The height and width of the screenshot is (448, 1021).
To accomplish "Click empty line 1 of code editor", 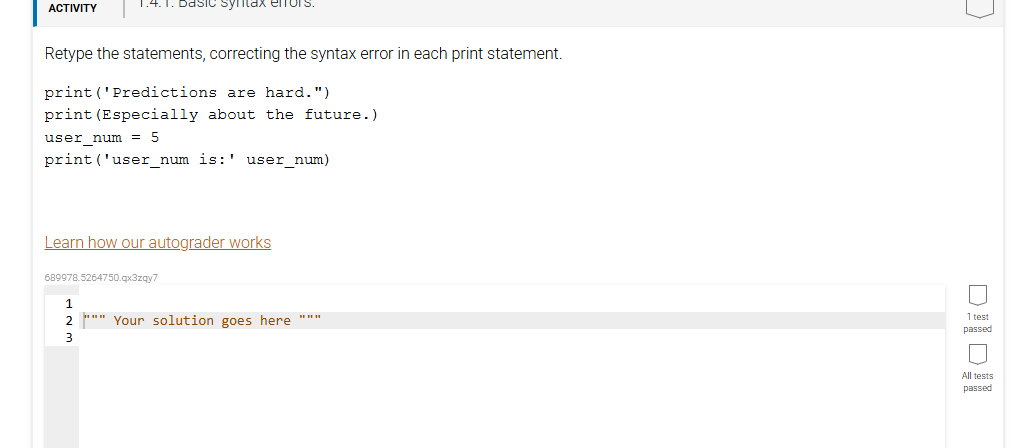I will pos(512,303).
